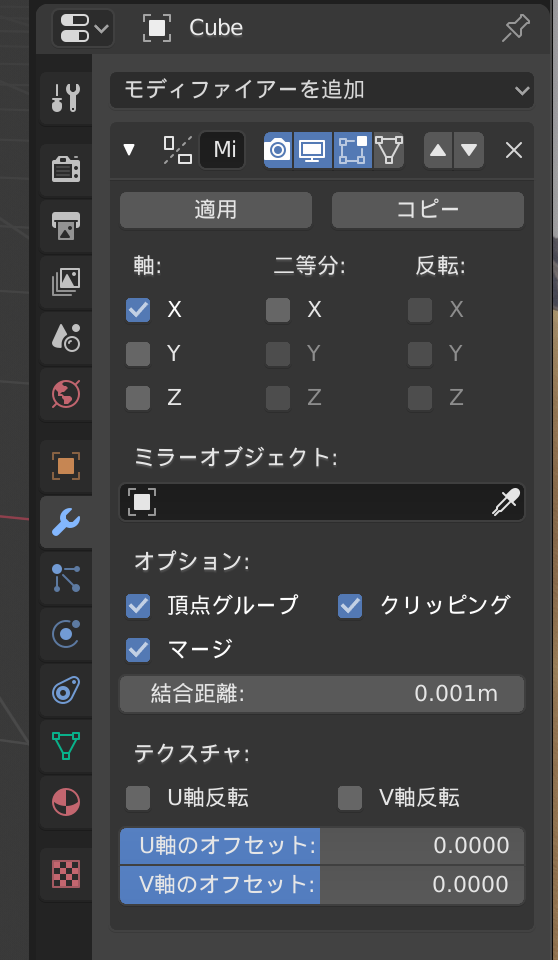
Task: Open the Active Tool settings tab
Action: click(66, 98)
